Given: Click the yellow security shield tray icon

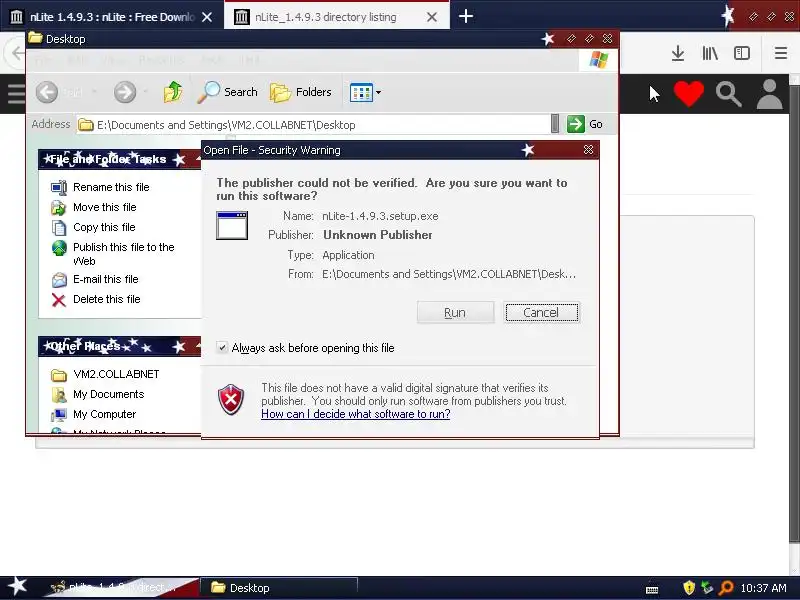Looking at the screenshot, I should tap(689, 588).
